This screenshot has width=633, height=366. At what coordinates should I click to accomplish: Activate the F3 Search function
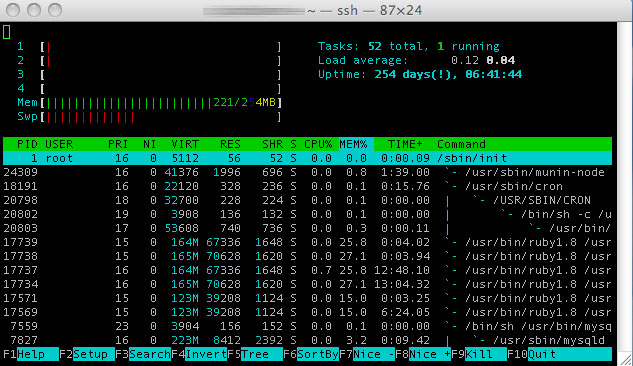[143, 354]
